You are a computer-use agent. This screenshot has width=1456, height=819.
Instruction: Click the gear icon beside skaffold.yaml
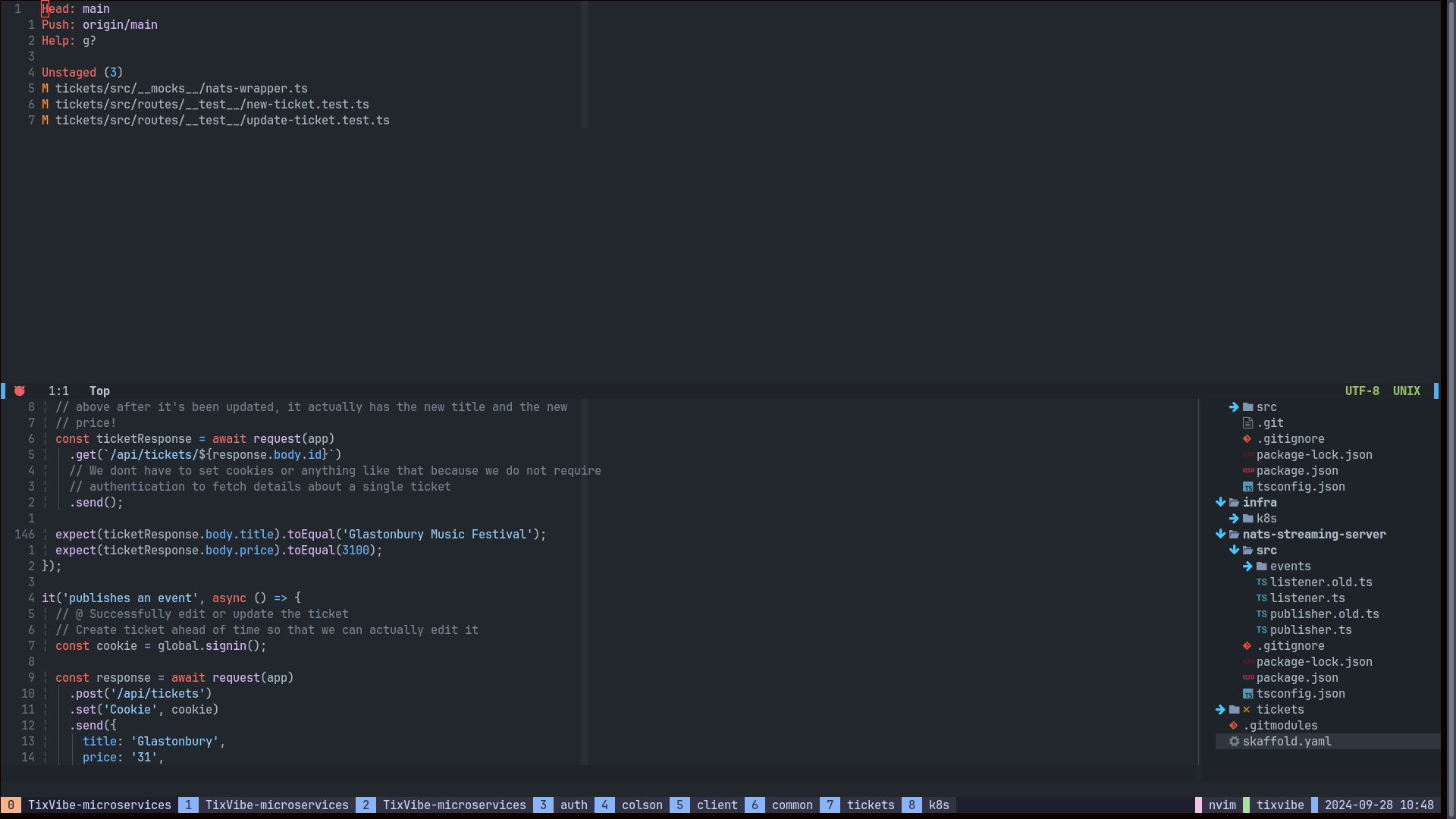(x=1234, y=742)
